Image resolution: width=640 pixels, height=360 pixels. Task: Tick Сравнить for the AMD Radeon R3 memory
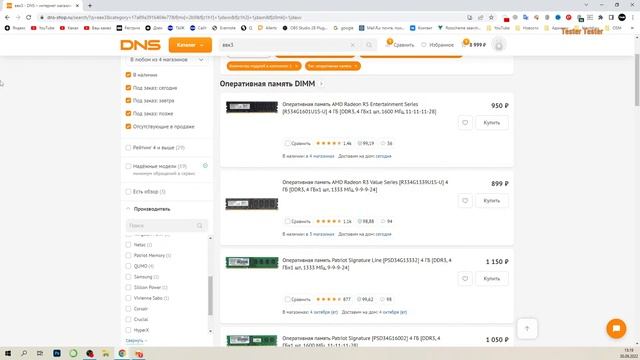(287, 221)
